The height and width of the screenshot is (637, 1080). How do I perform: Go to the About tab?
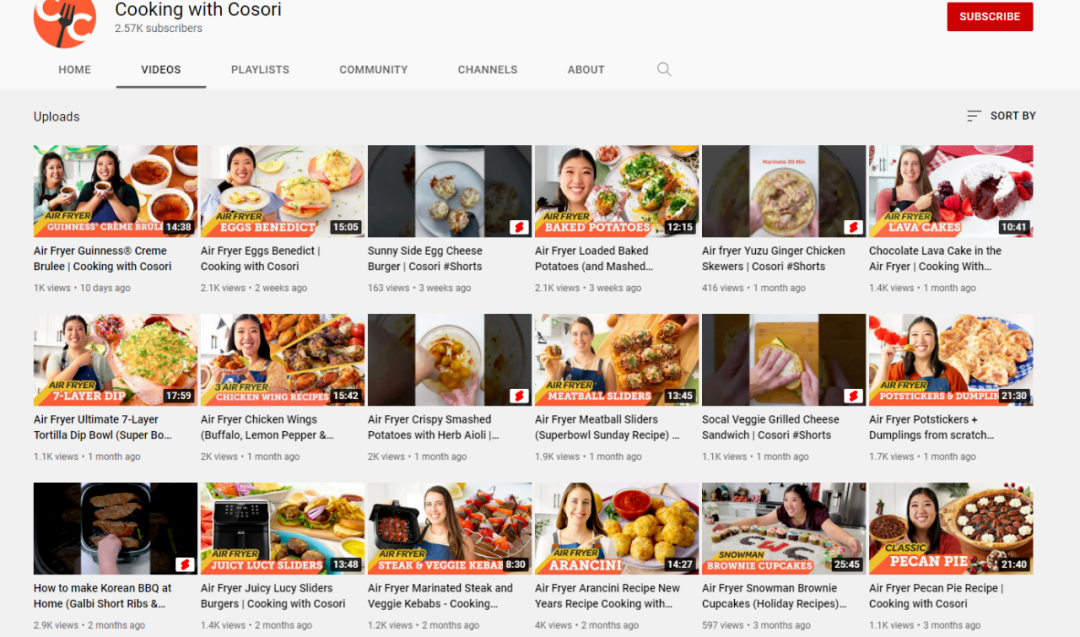pos(585,70)
